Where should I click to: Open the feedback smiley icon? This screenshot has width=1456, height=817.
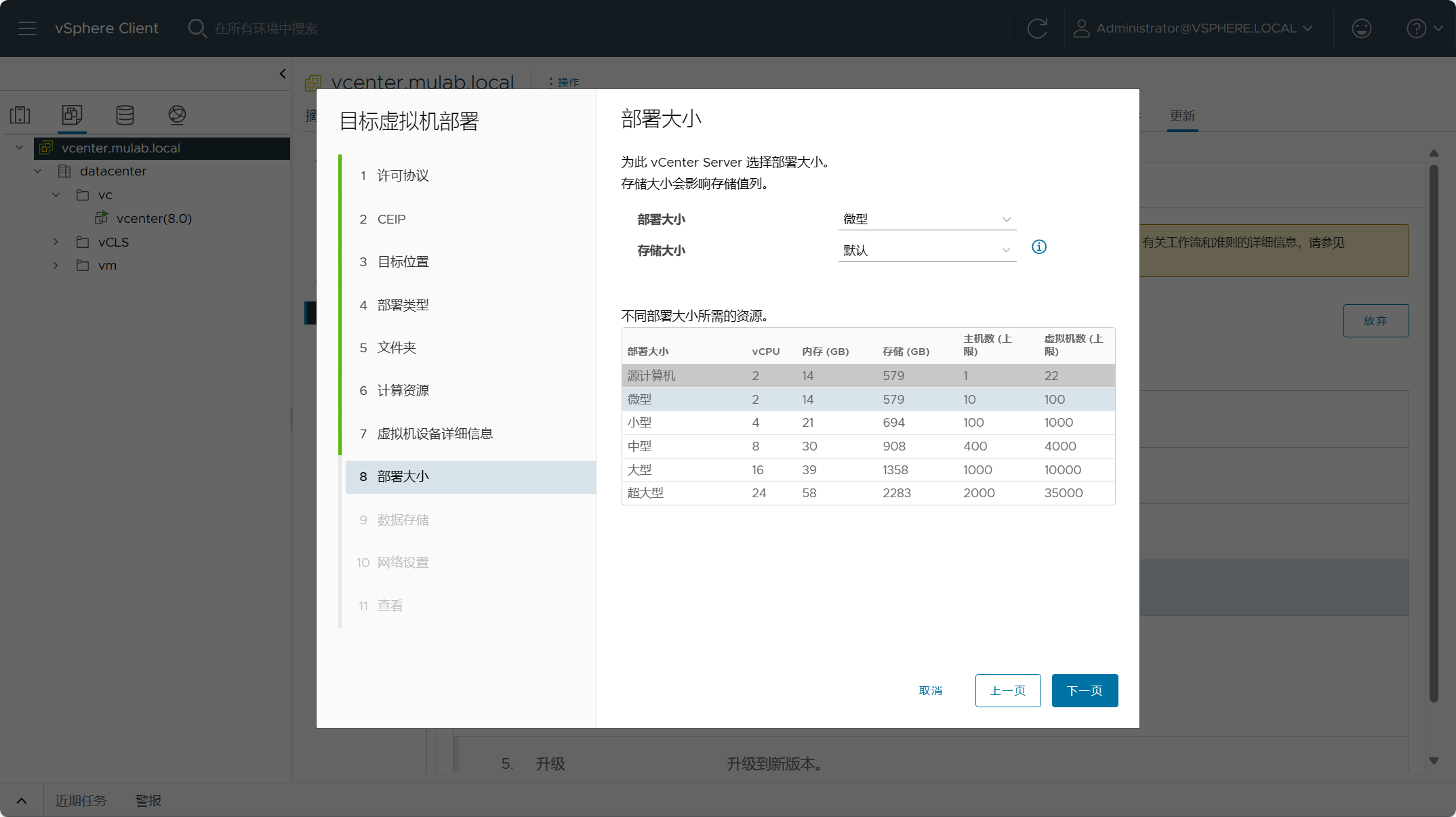[x=1361, y=28]
